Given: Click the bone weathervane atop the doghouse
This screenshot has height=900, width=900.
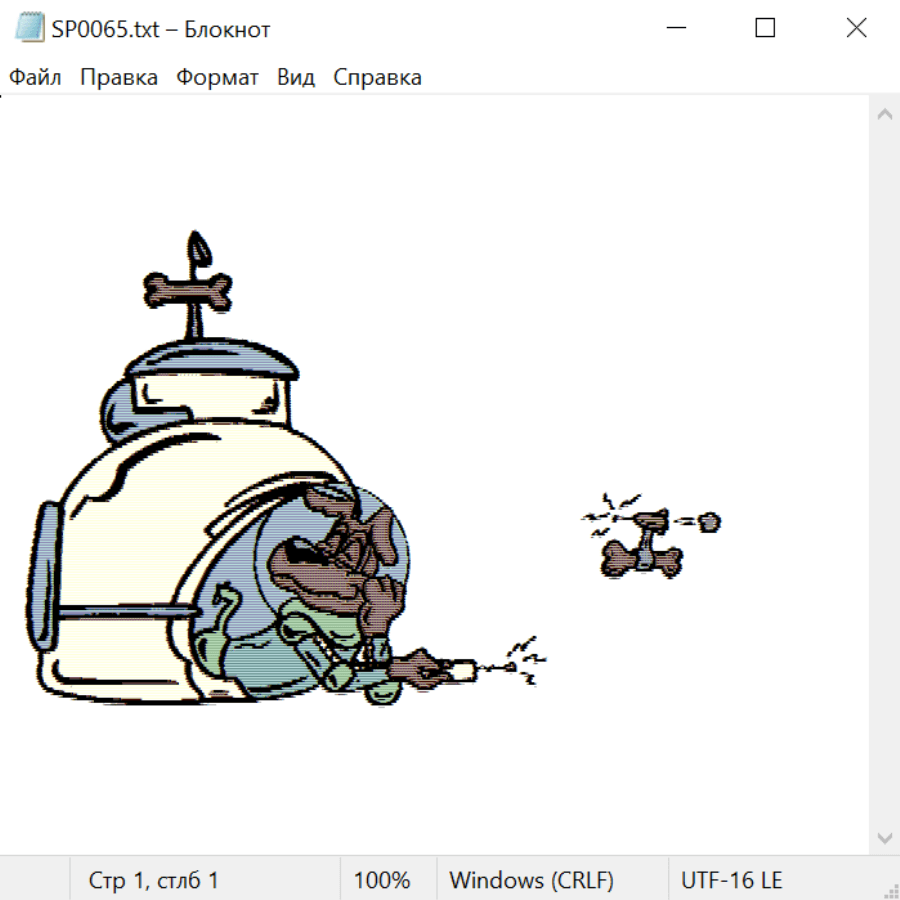Looking at the screenshot, I should [189, 288].
